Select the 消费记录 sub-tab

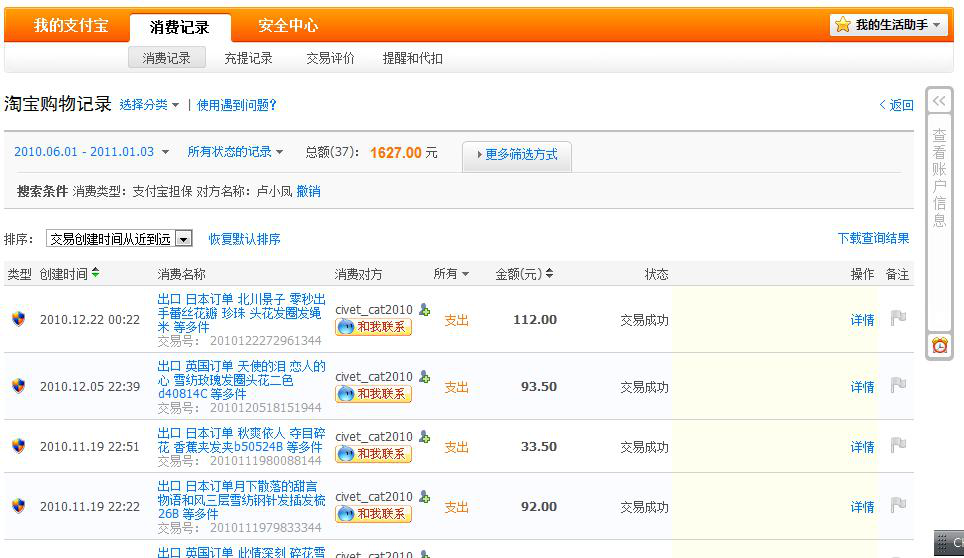point(167,58)
